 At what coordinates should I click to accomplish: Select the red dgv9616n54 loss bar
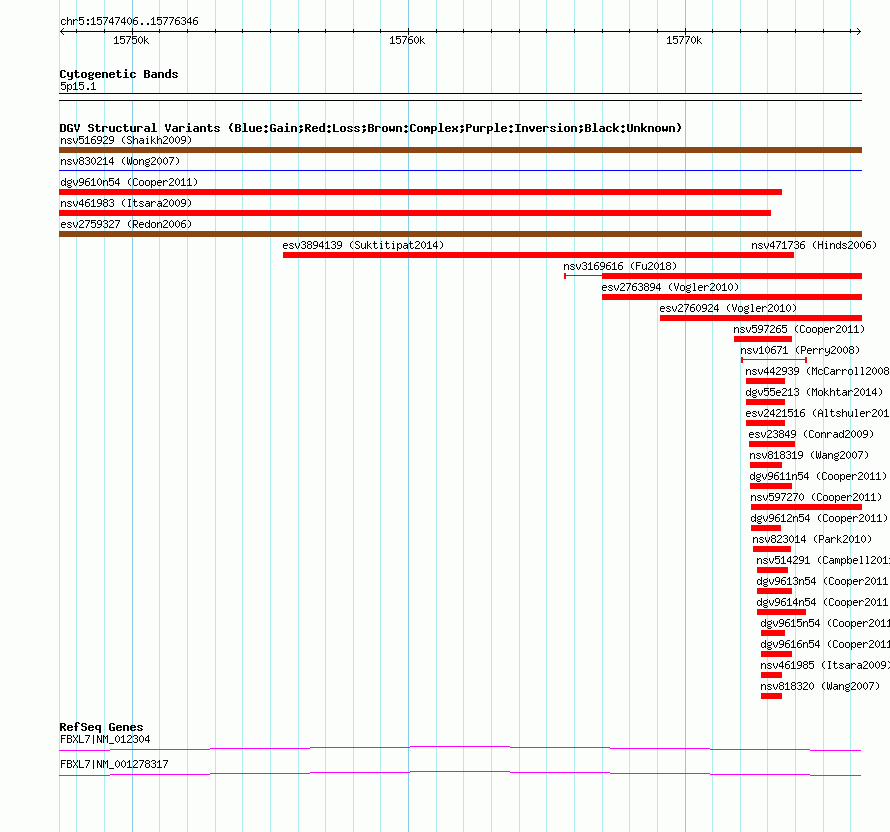[x=776, y=654]
